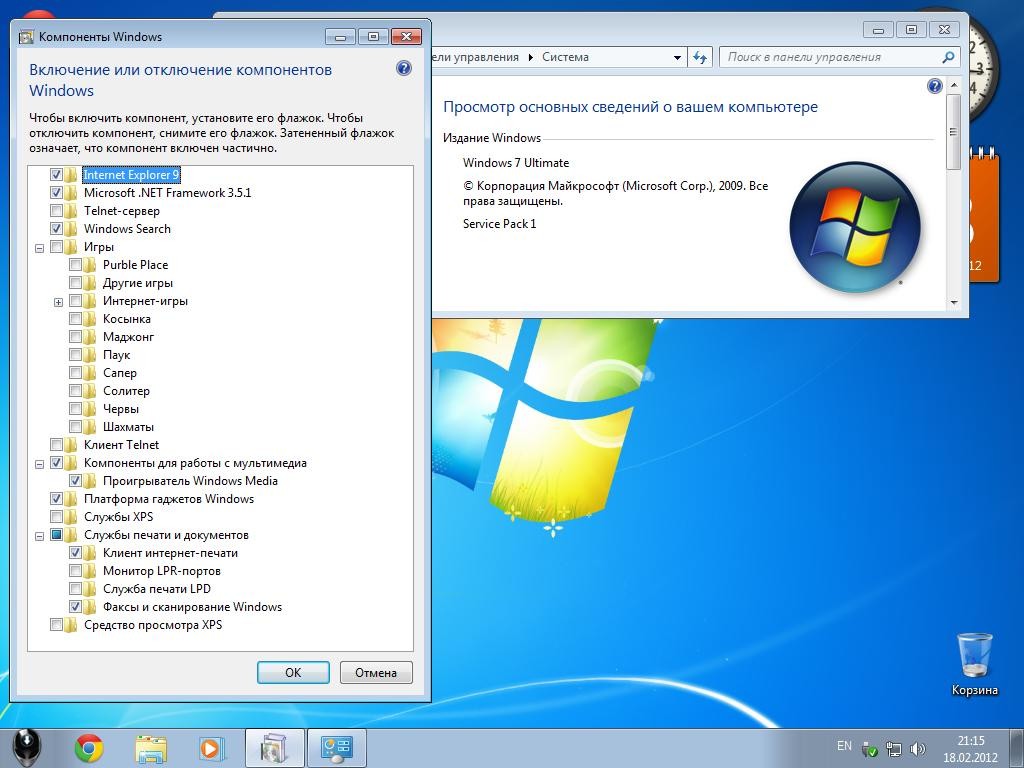Uncheck Microsoft .NET Framework 3.5.1 checkbox

[56, 193]
